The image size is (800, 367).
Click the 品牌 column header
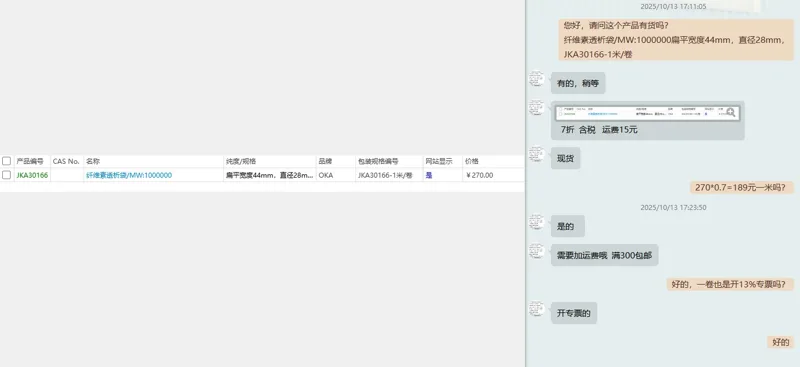coord(326,161)
